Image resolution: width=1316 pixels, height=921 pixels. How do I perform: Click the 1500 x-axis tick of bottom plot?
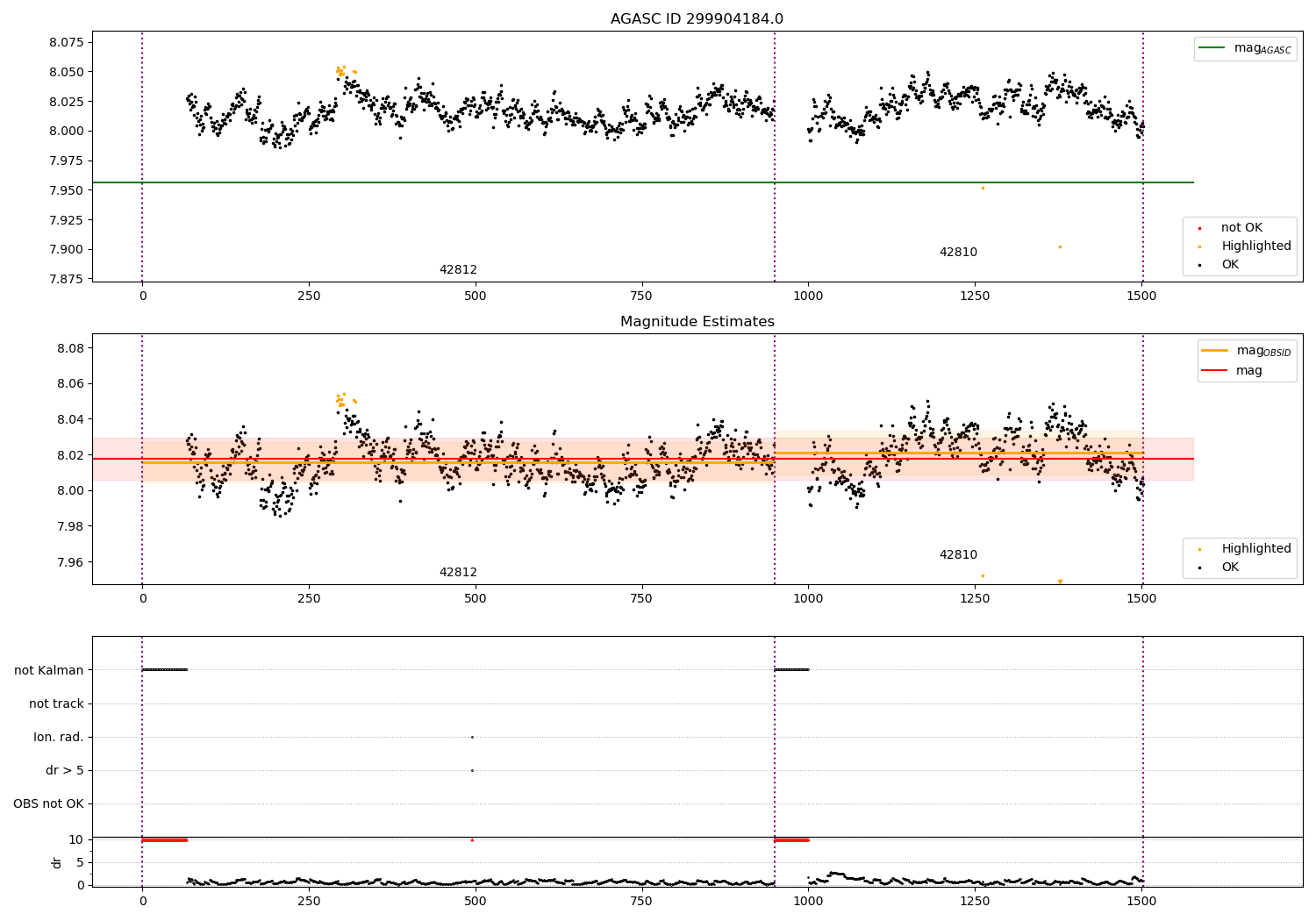point(1141,902)
